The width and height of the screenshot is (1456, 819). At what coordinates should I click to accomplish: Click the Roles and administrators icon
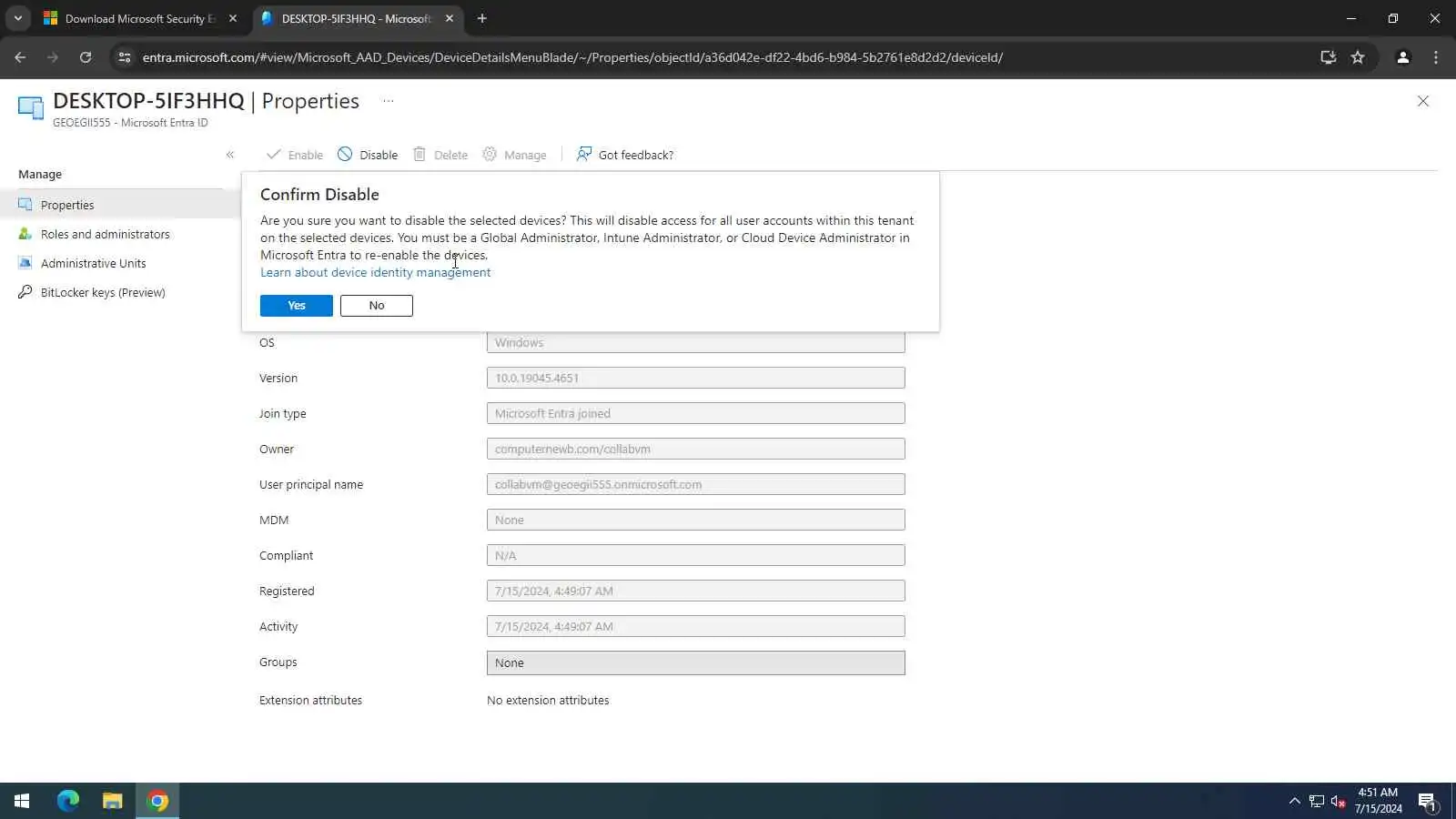[25, 234]
